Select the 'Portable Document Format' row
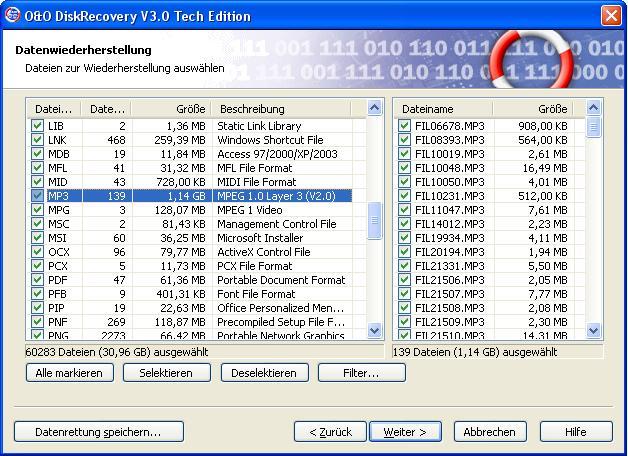Image resolution: width=628 pixels, height=456 pixels. tap(190, 280)
